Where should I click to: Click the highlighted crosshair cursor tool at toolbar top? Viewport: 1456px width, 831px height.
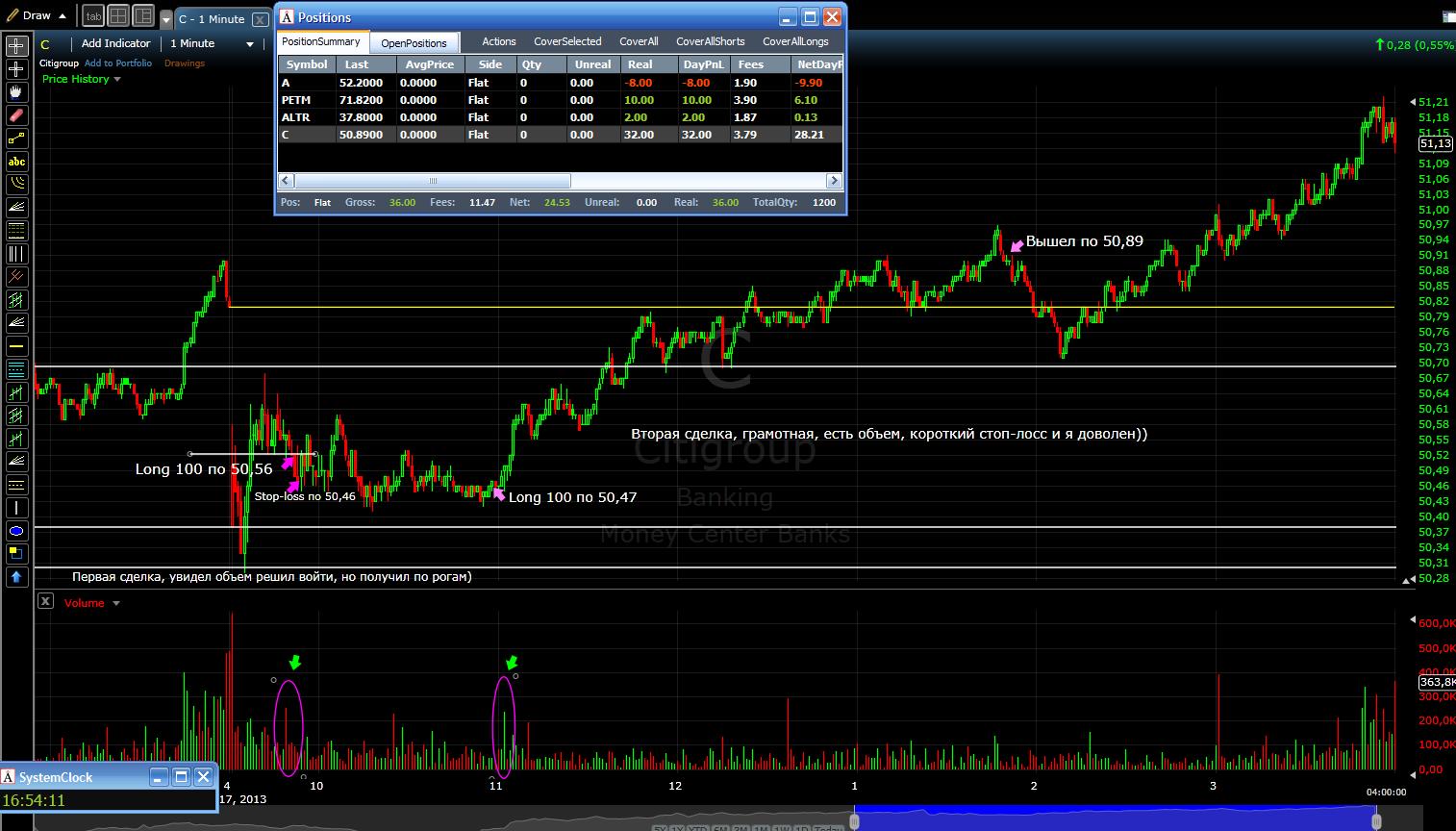tap(16, 46)
